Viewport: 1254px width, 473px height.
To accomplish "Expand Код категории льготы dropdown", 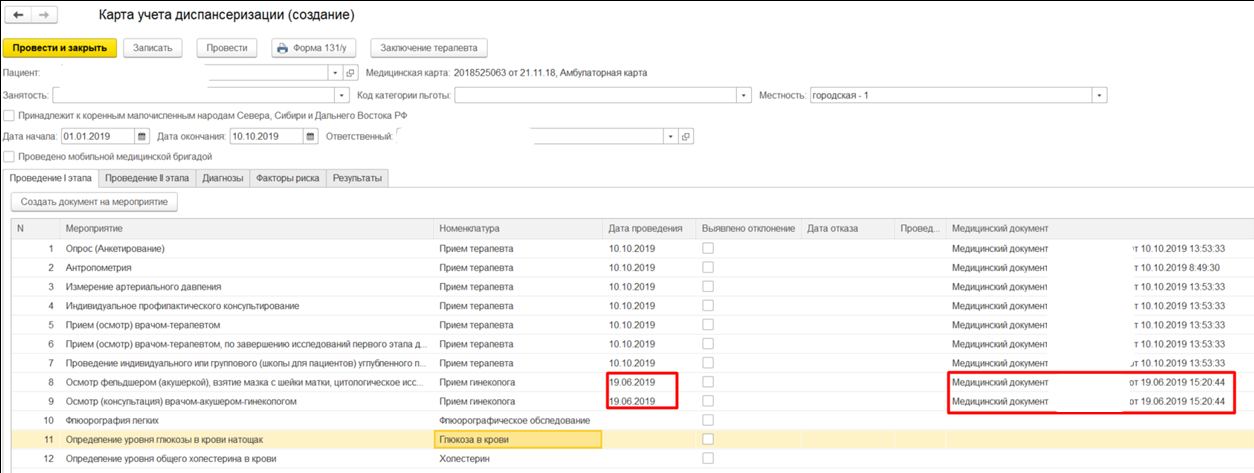I will click(744, 95).
